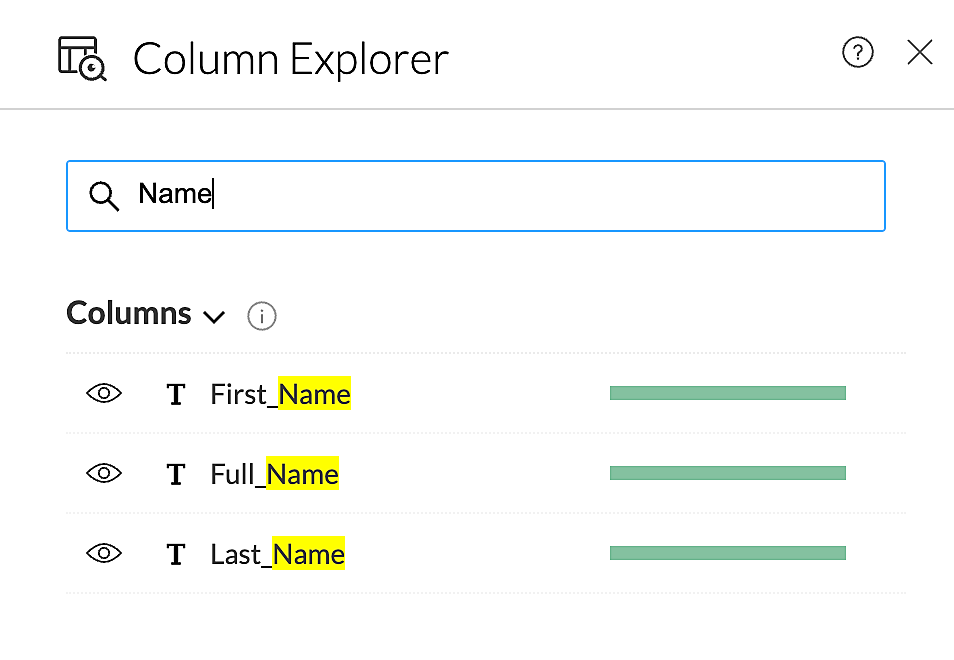Click the text type icon for Full_Name
Image resolution: width=954 pixels, height=660 pixels.
(176, 474)
